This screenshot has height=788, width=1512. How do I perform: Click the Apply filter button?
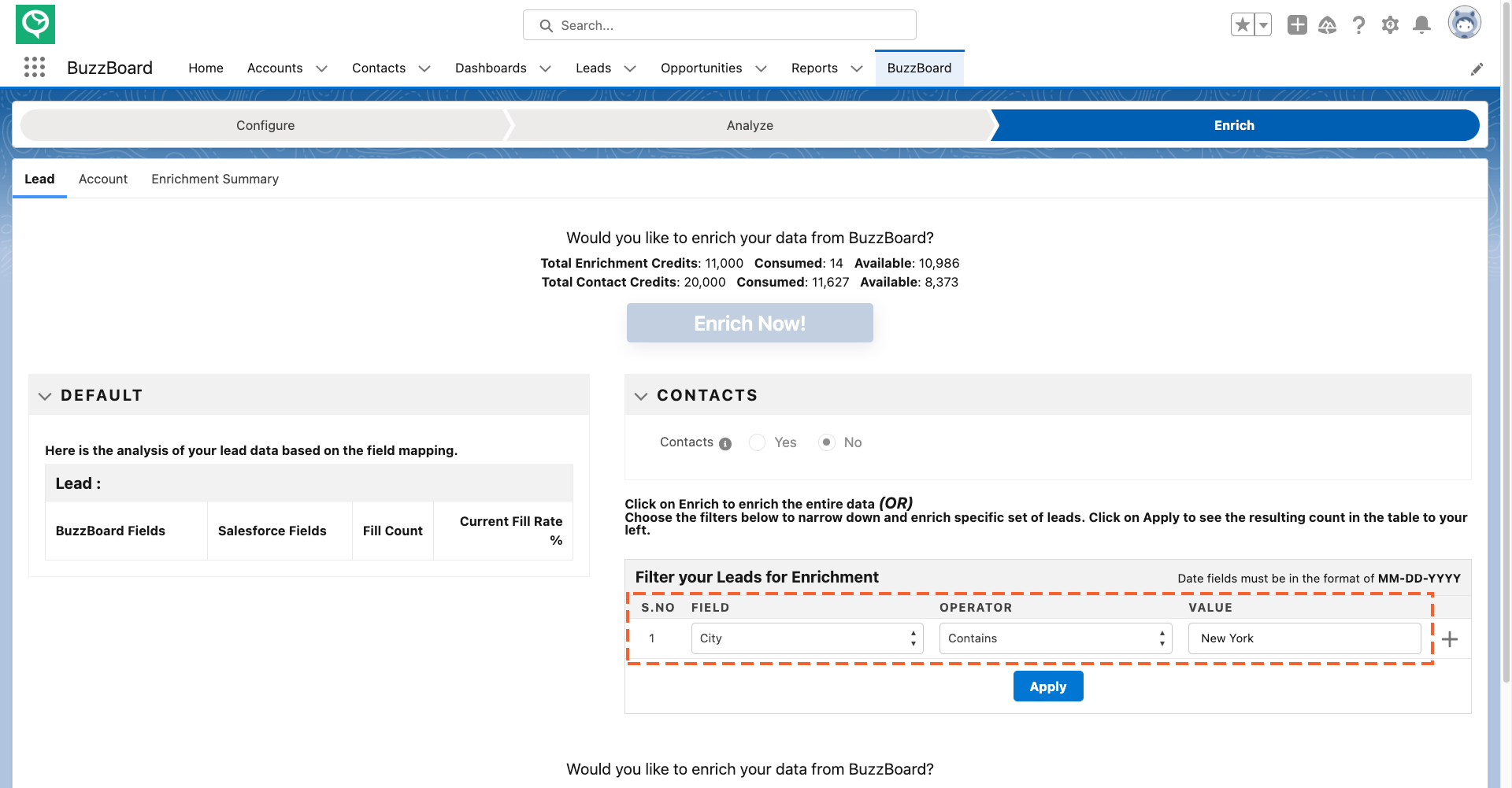coord(1048,686)
